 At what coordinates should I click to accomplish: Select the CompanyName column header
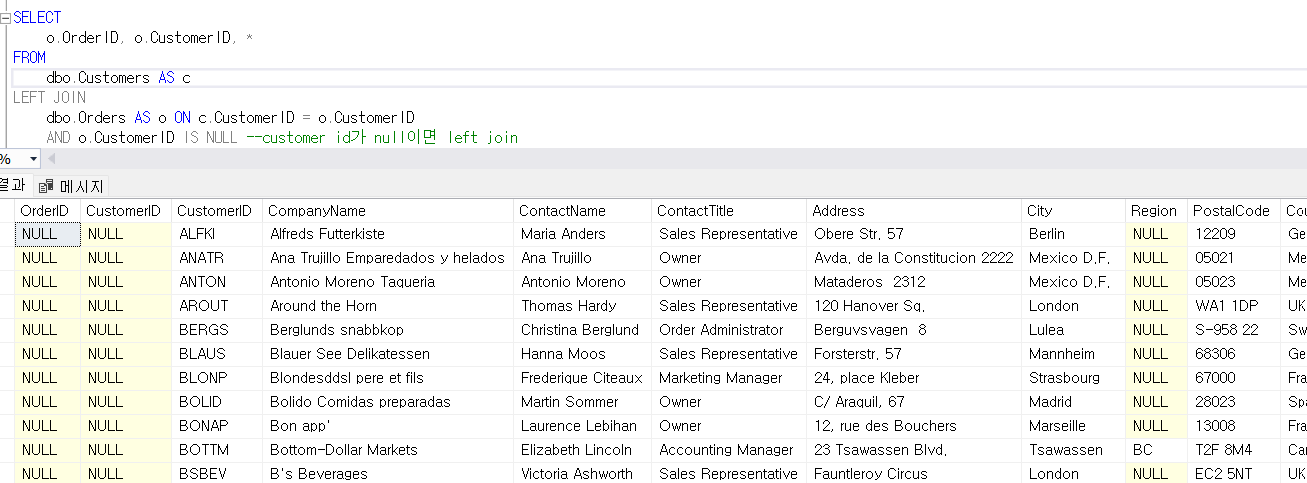pos(388,211)
